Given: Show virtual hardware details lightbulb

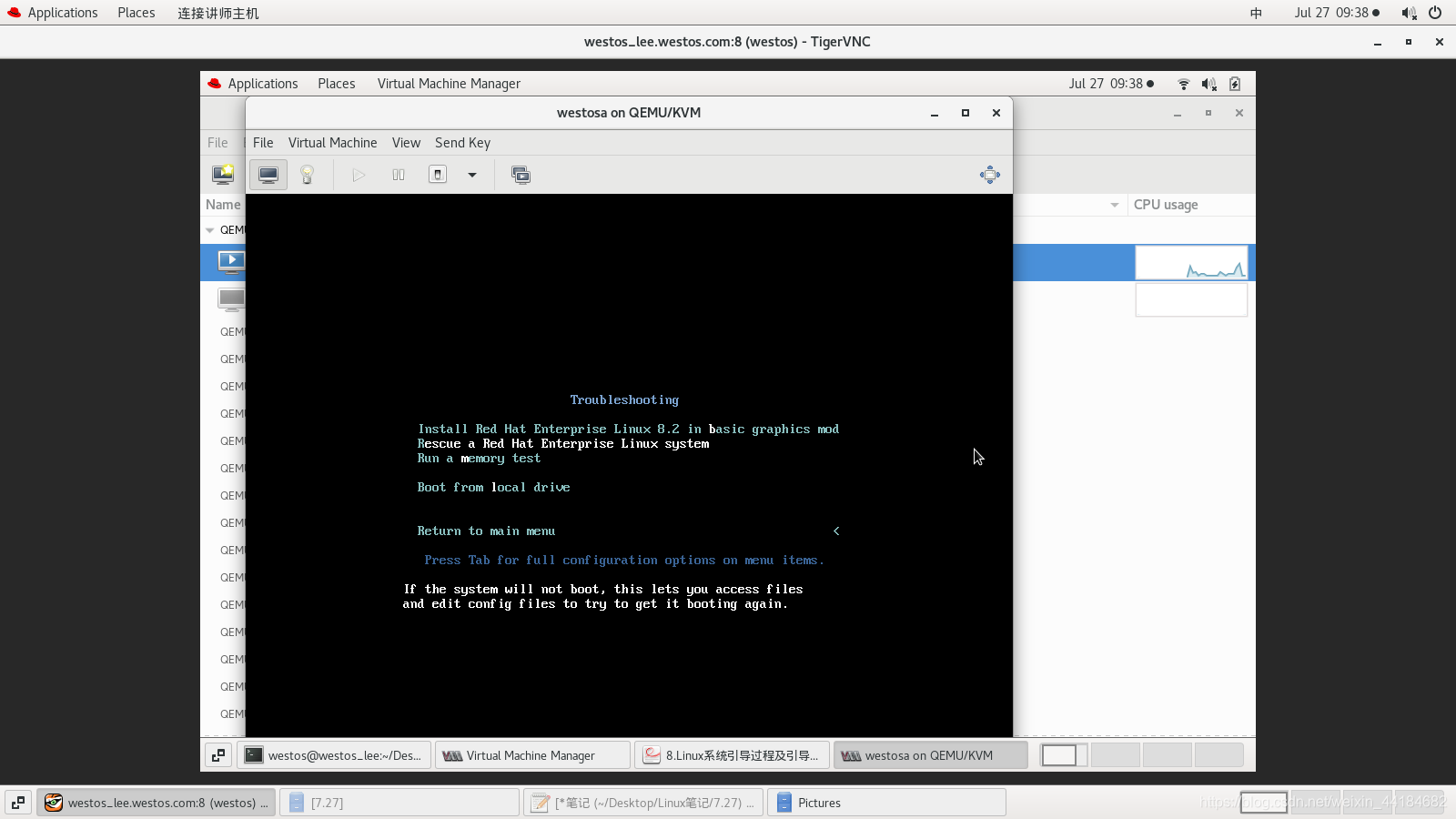Looking at the screenshot, I should click(307, 175).
